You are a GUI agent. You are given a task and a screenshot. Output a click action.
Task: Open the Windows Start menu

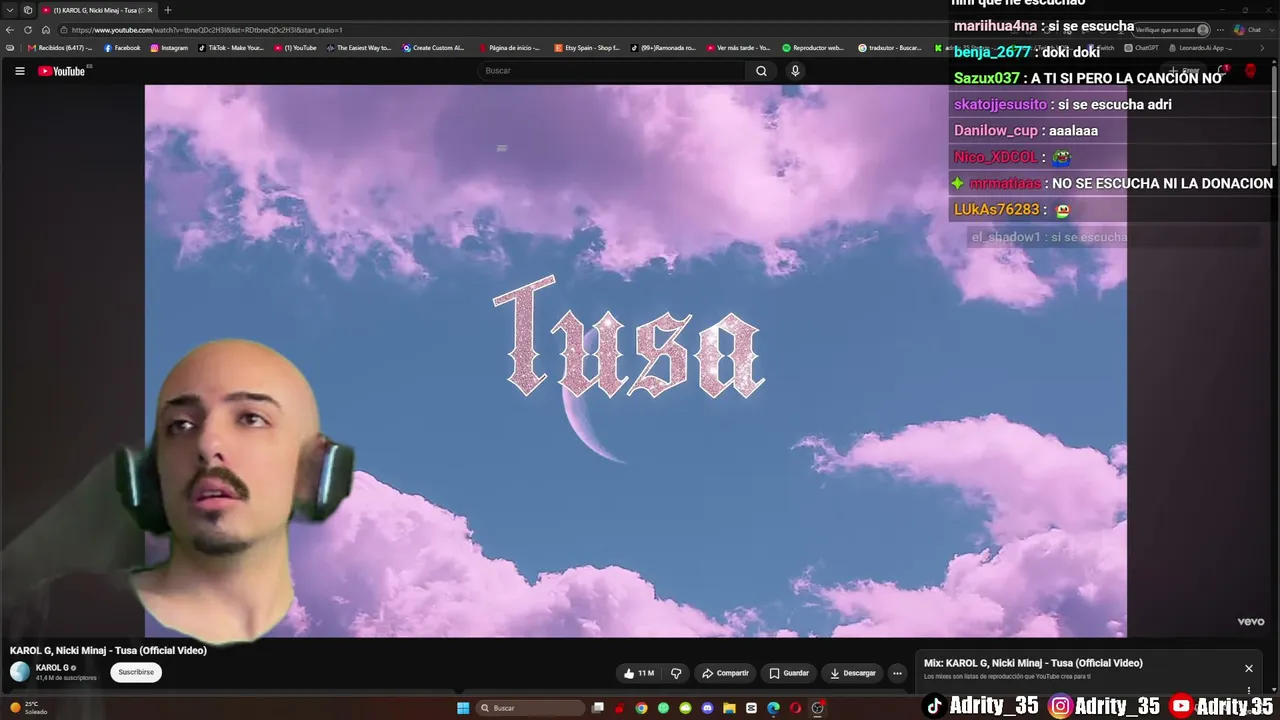pyautogui.click(x=463, y=708)
